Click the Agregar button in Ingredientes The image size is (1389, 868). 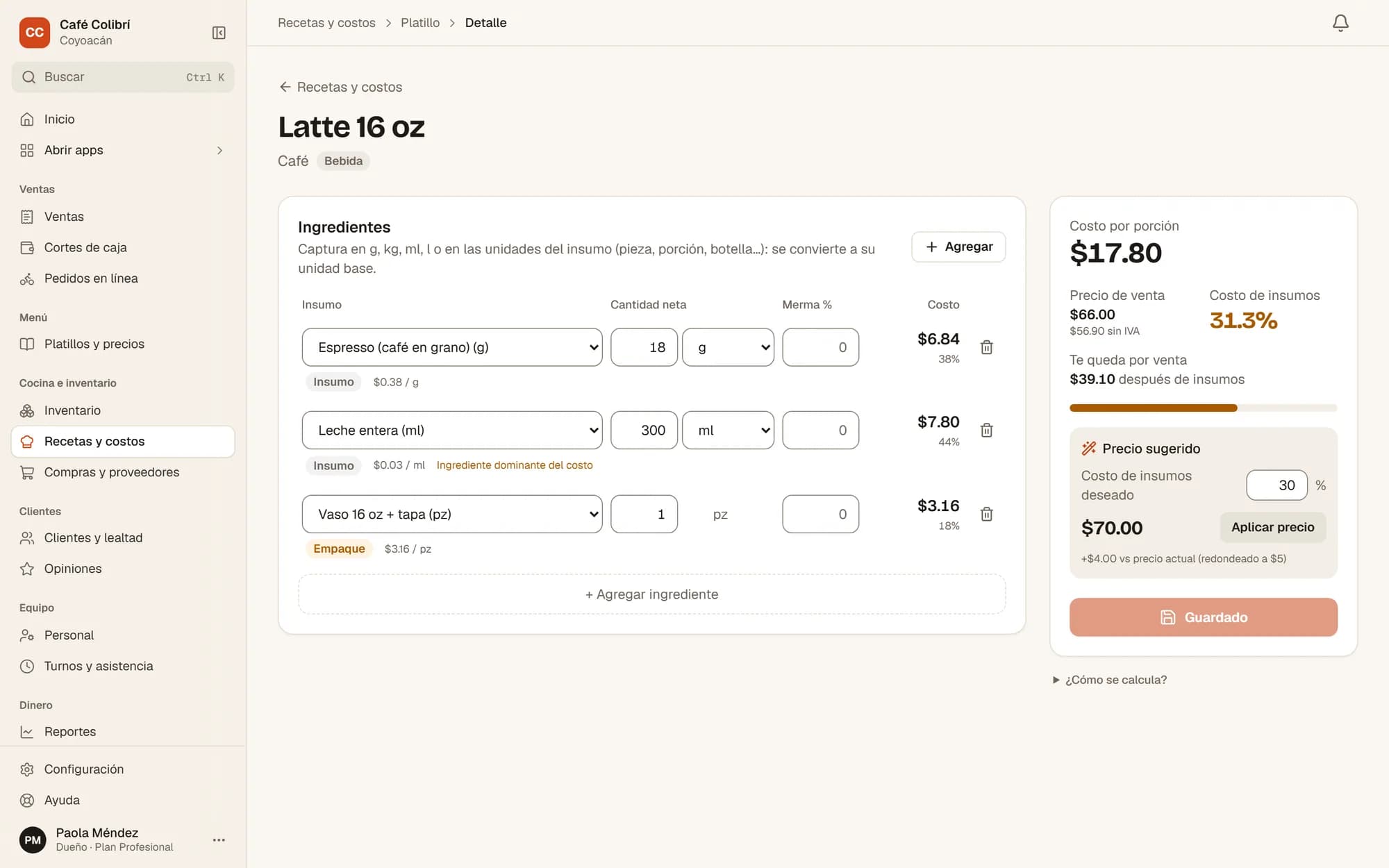(x=958, y=247)
